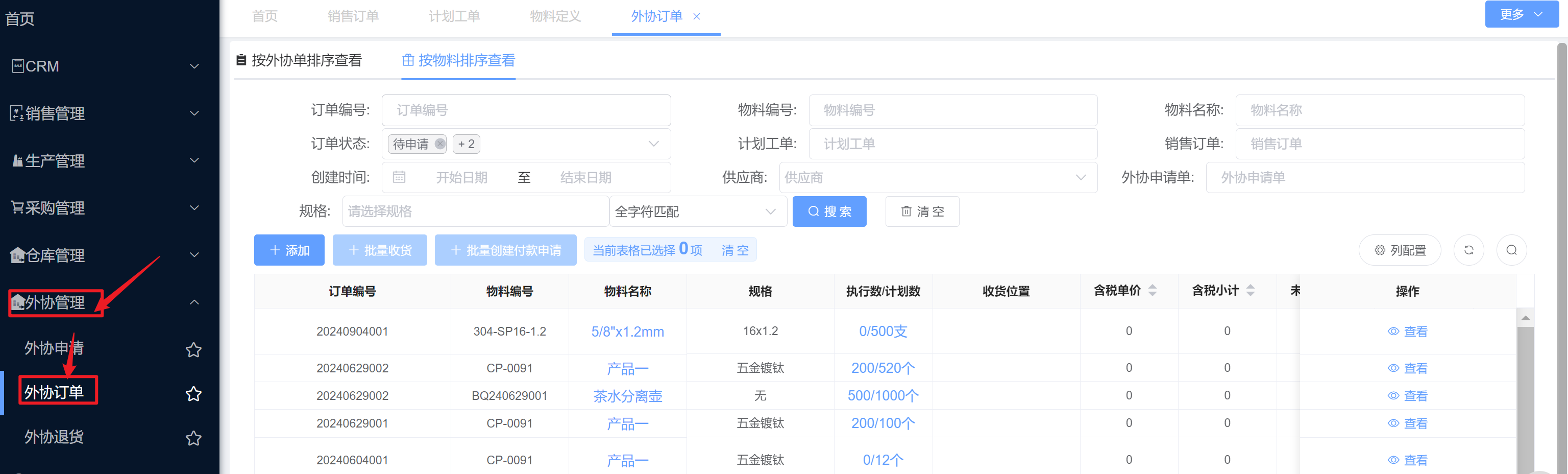
Task: Click 查看 for the 茶水分离壶 row
Action: point(1407,396)
